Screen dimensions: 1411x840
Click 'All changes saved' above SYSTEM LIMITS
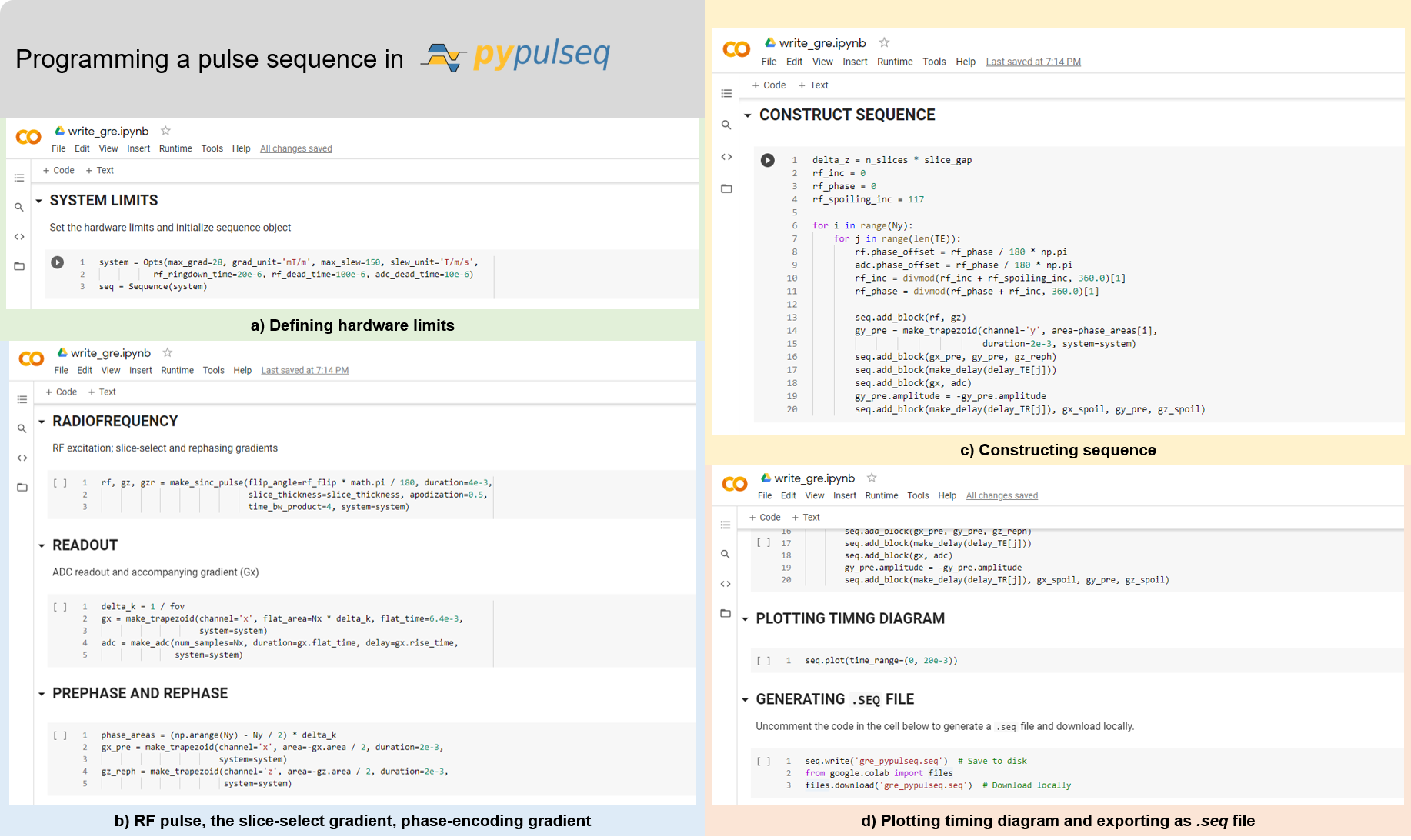(295, 148)
